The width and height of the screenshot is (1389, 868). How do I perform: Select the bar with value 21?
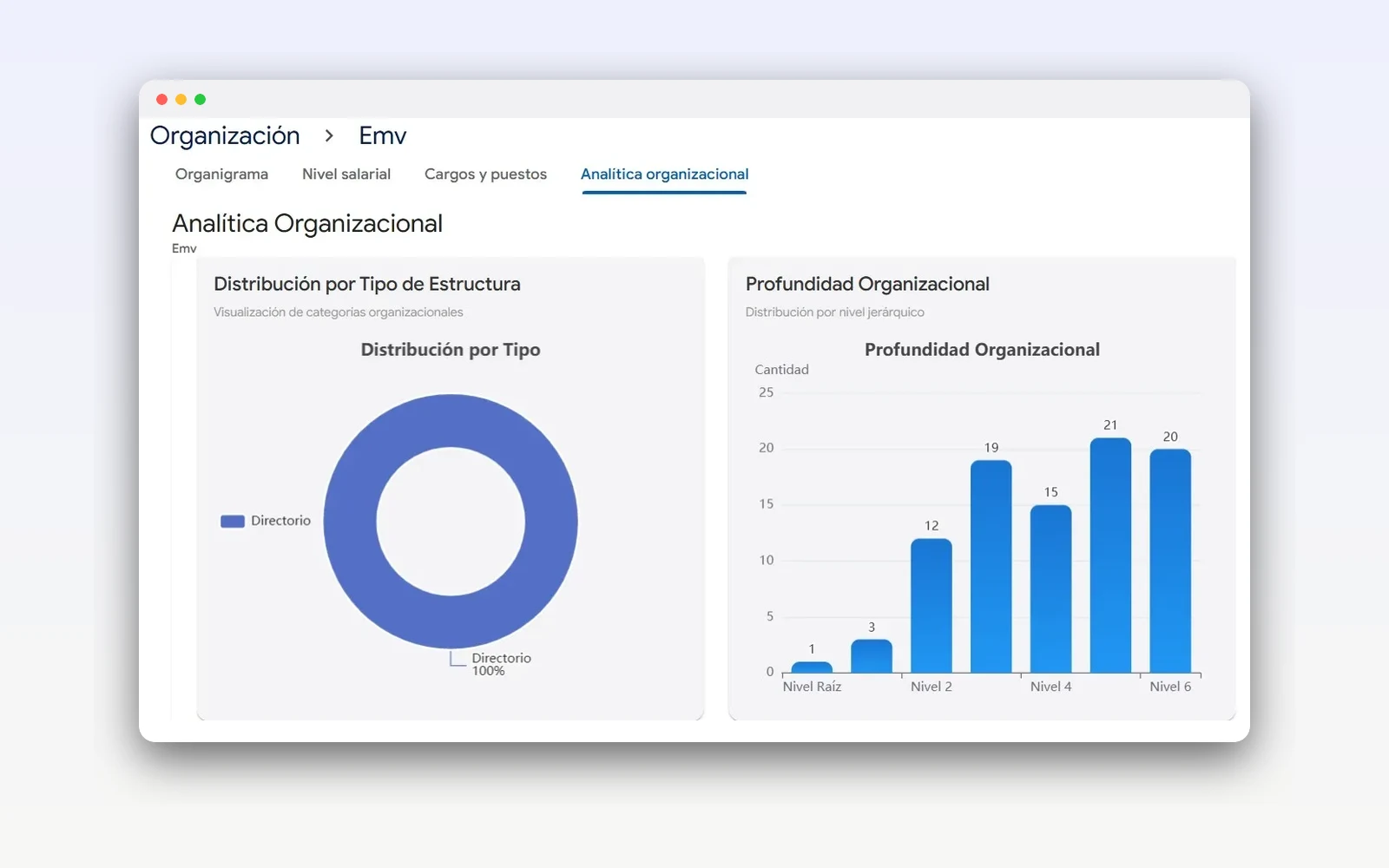pos(1110,556)
